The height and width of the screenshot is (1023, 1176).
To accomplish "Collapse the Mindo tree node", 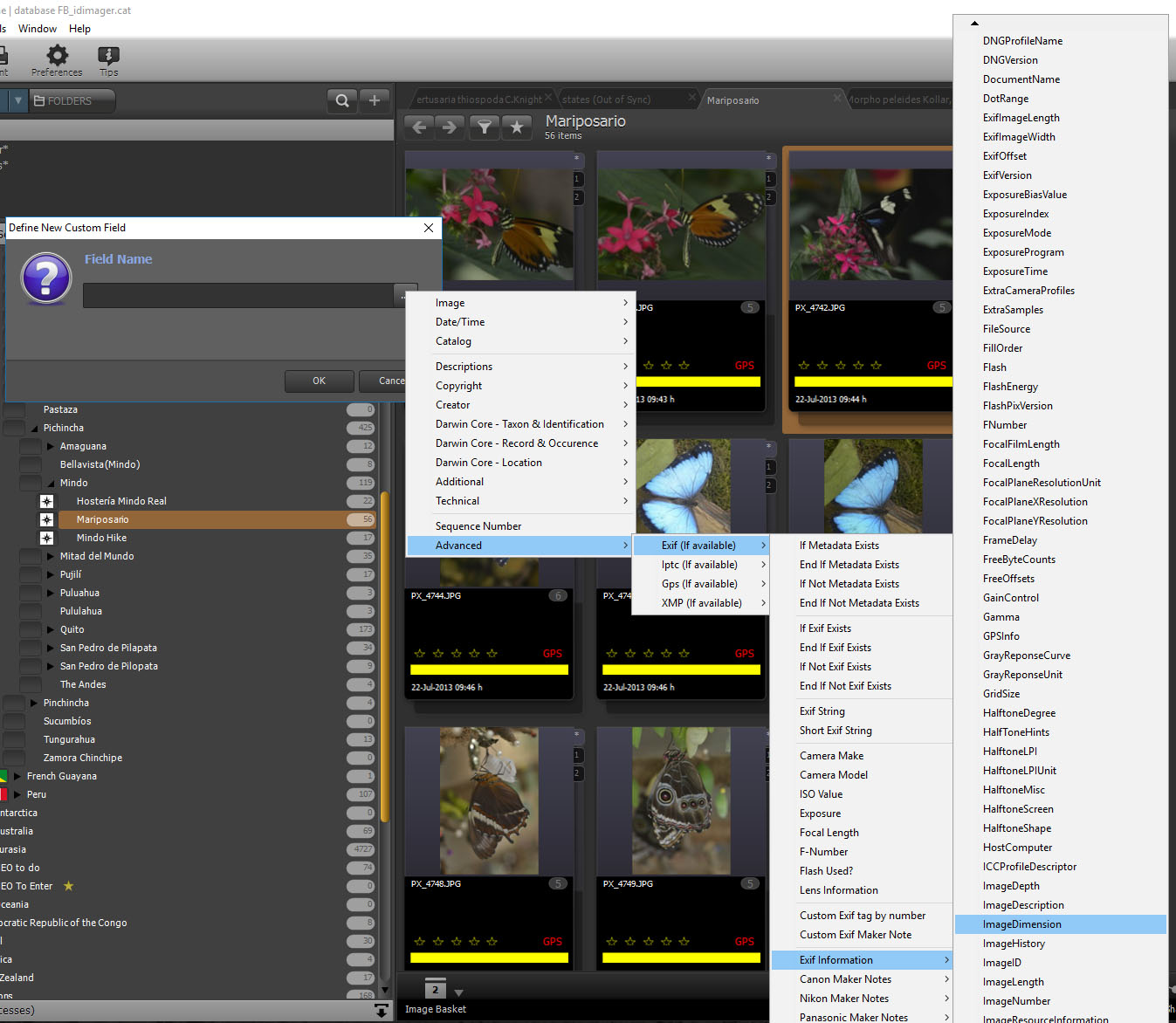I will coord(51,483).
